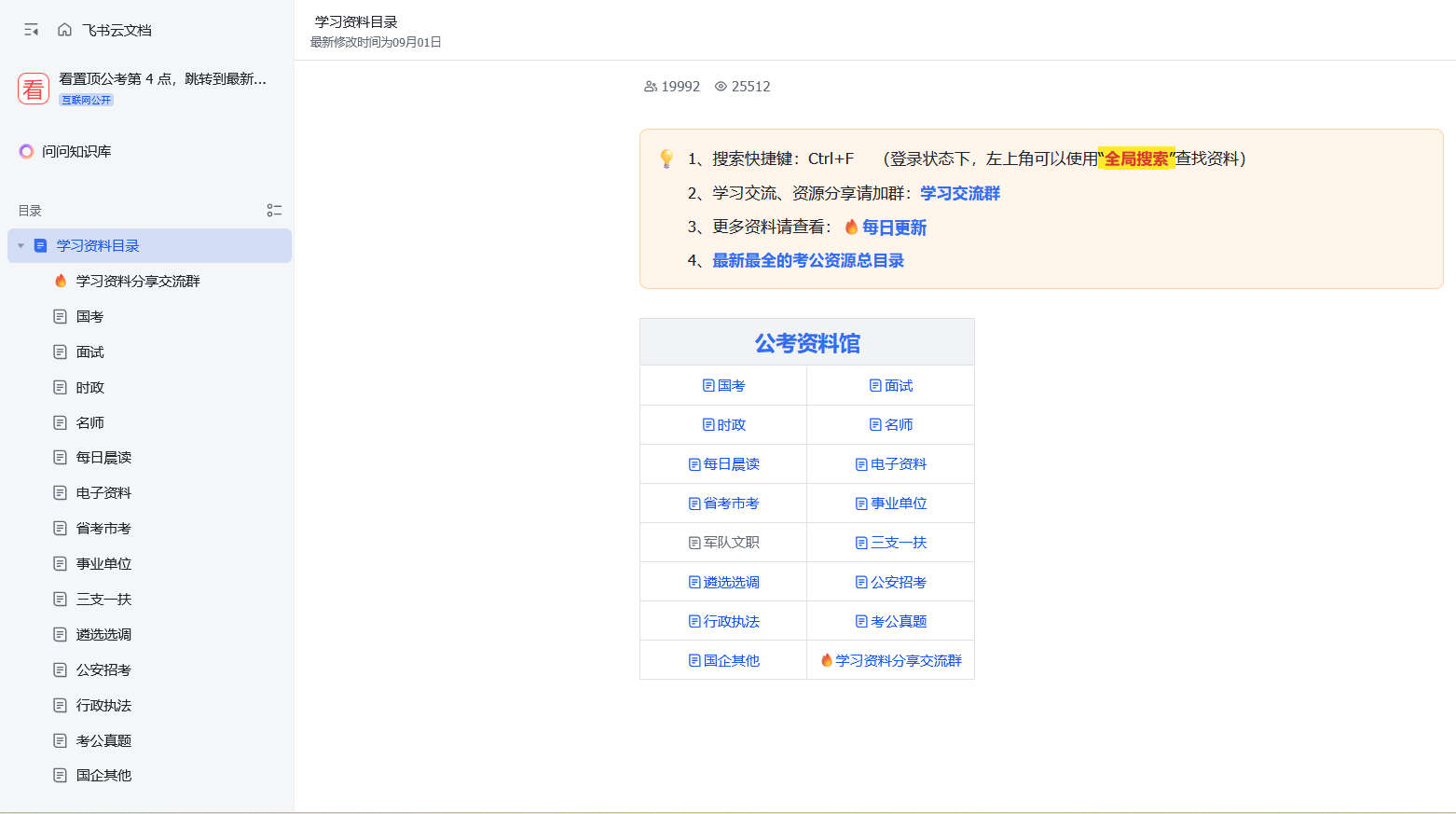Screen dimensions: 1456x814
Task: Click the flame icon beside sidebar 学习资料分享交流群
Action: click(61, 281)
